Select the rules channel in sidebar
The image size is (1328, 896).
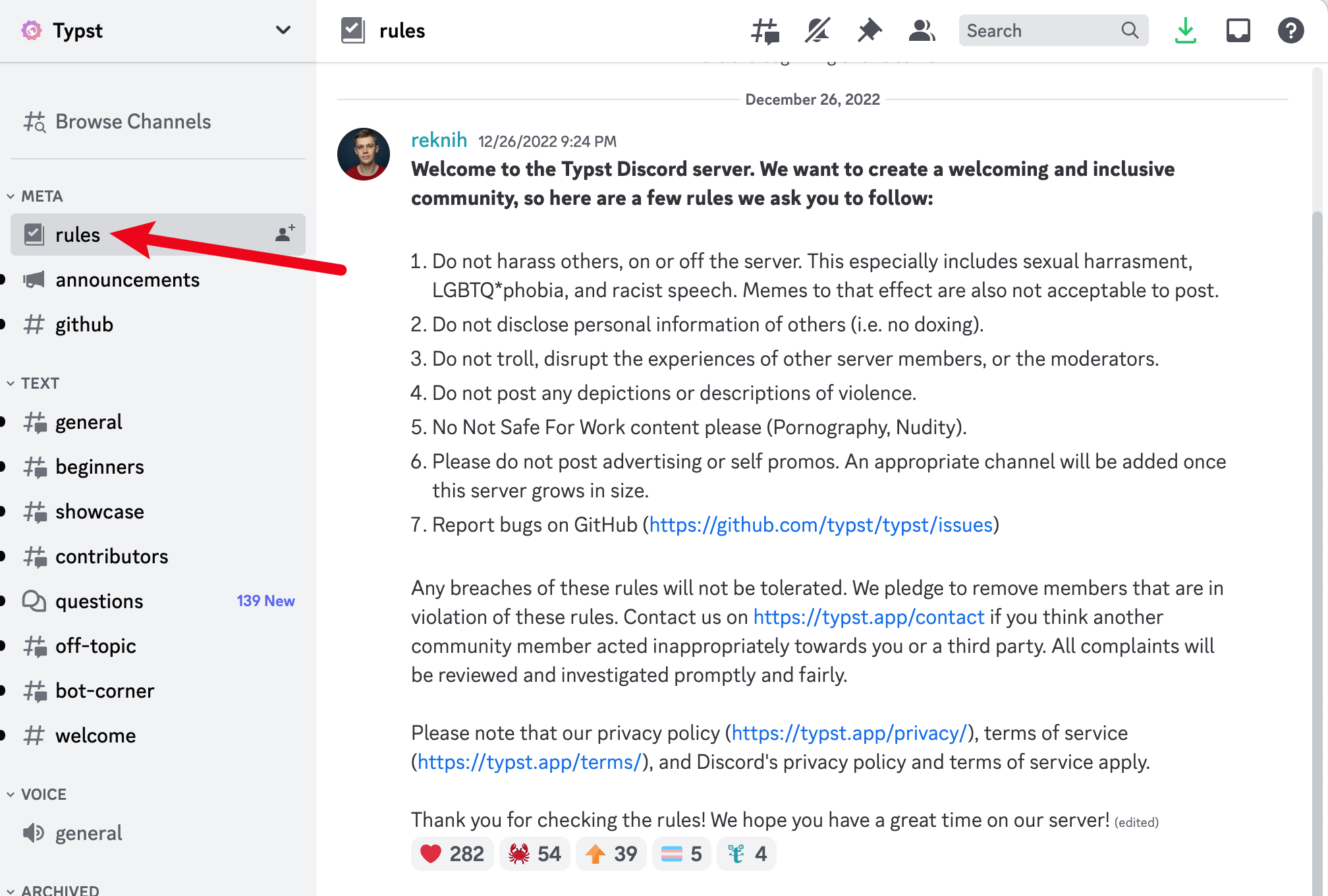[x=158, y=235]
